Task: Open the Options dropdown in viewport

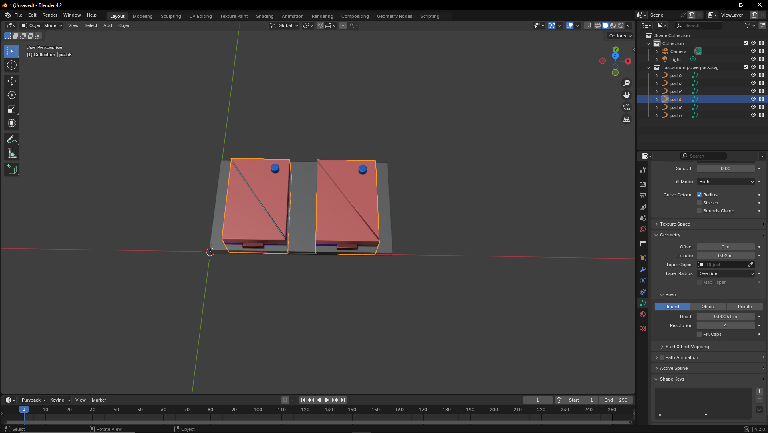Action: pos(620,36)
